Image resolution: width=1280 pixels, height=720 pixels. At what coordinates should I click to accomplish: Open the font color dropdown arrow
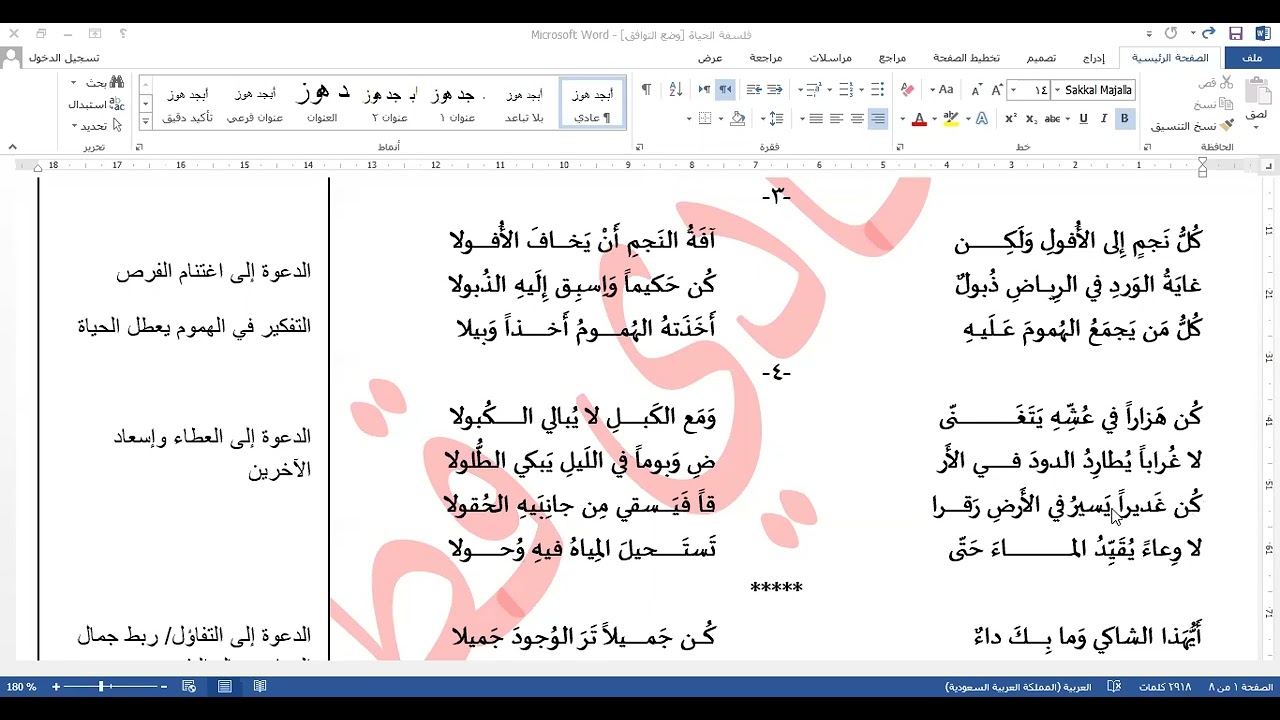coord(902,118)
